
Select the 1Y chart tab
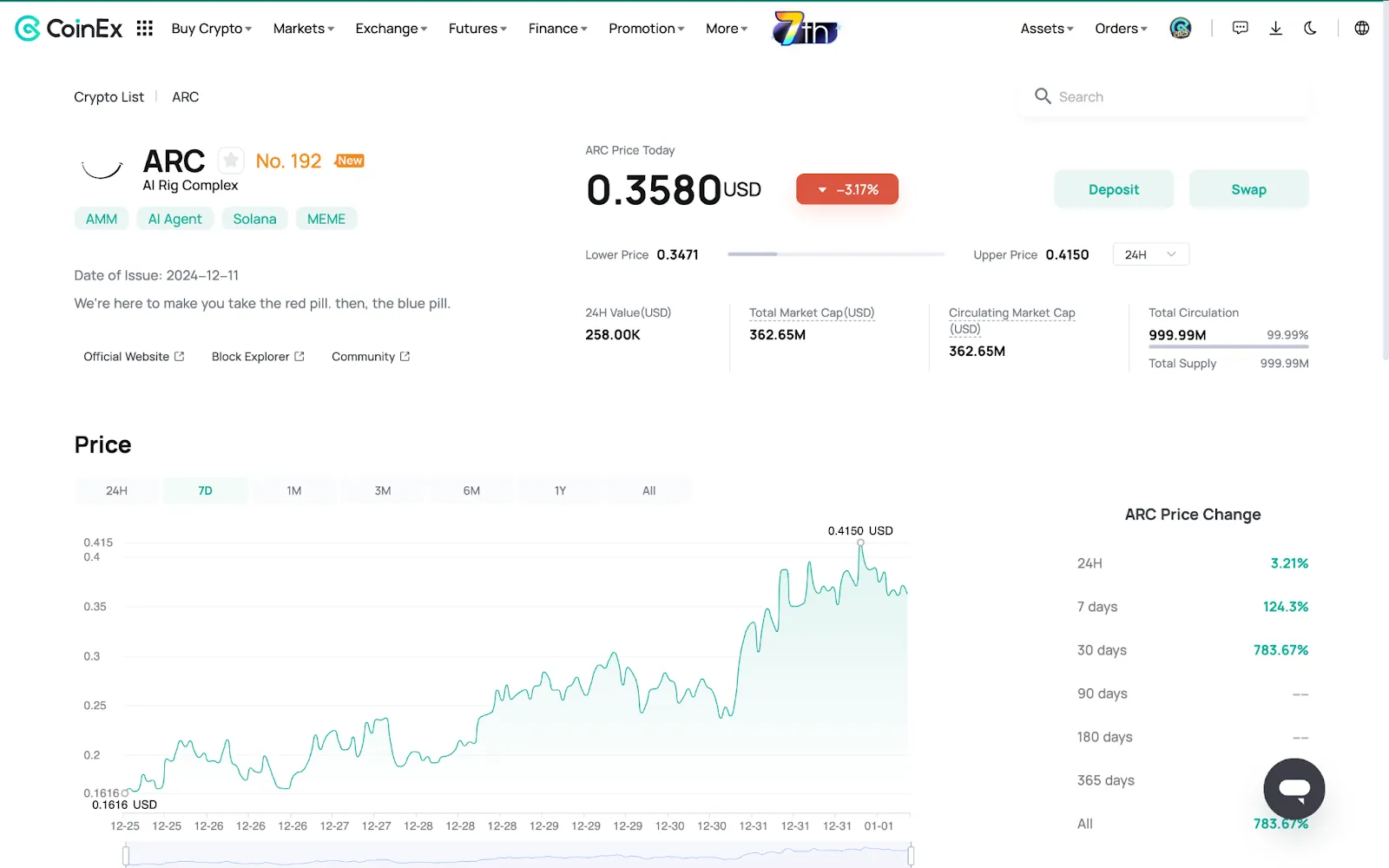pyautogui.click(x=560, y=490)
